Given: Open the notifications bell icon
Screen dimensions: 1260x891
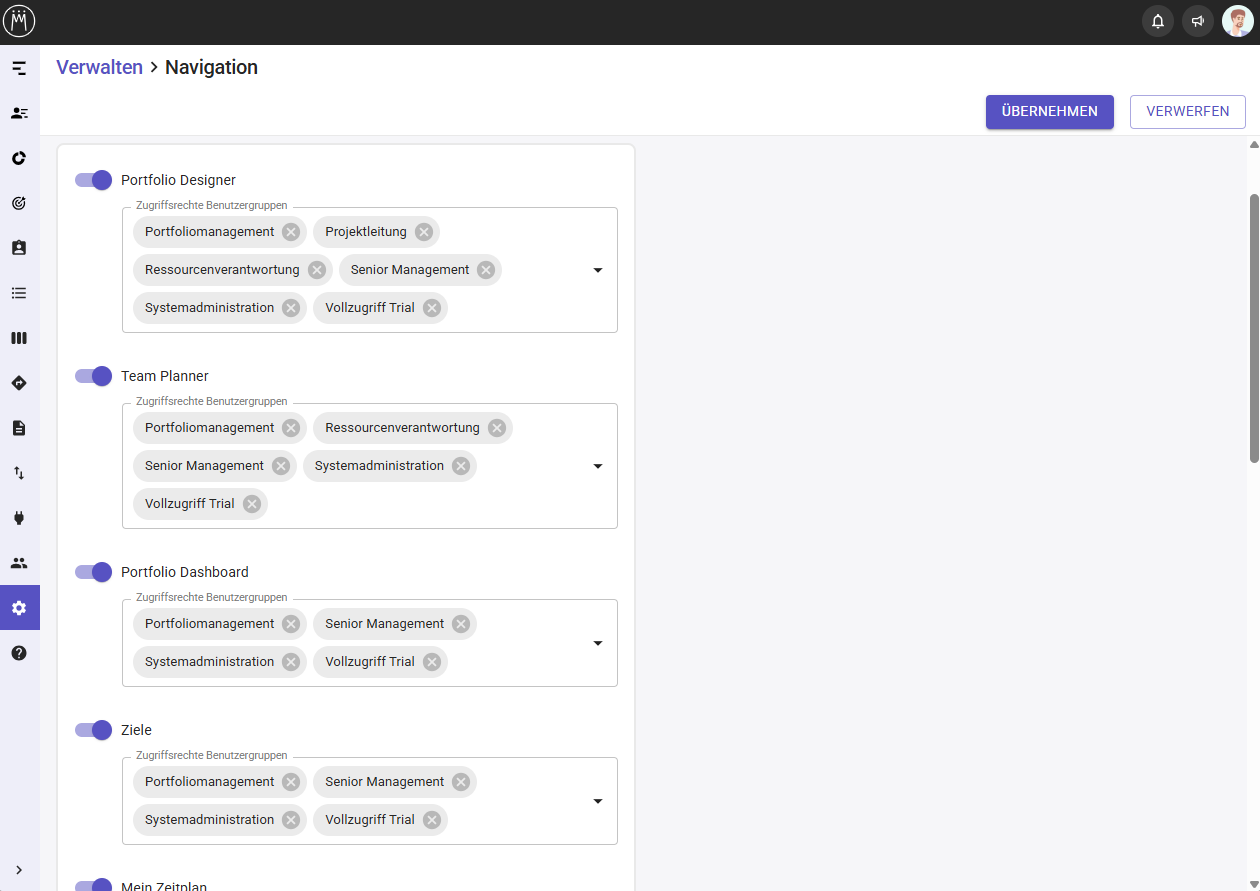Looking at the screenshot, I should 1157,21.
